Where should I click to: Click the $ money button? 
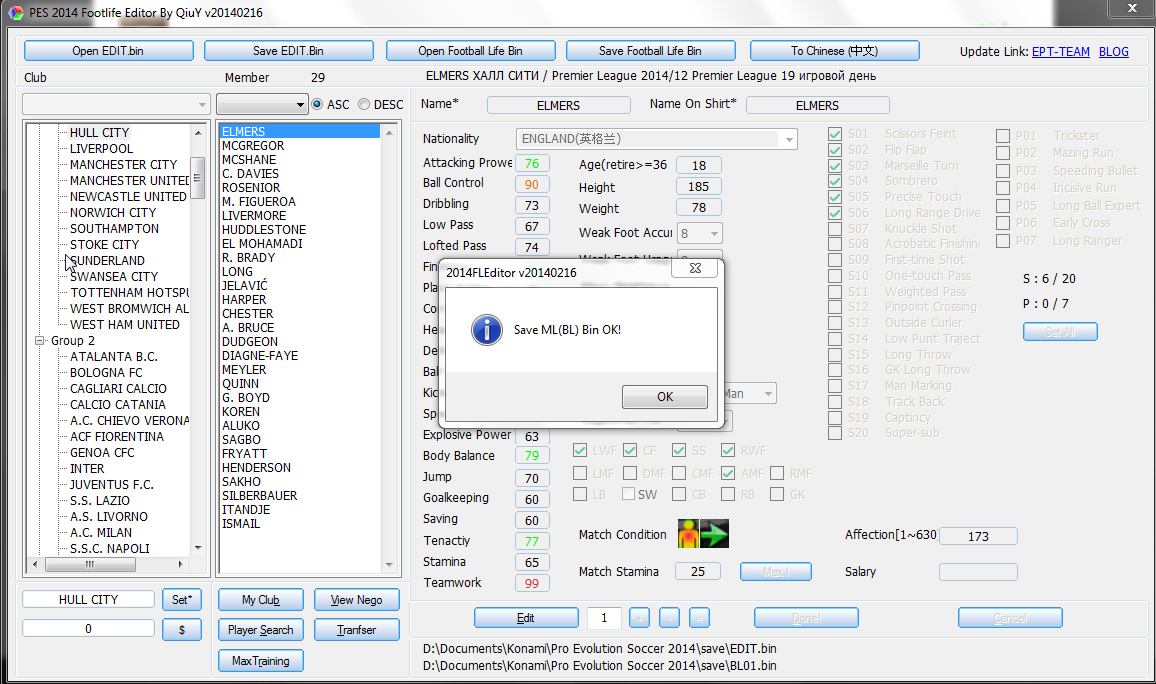click(181, 630)
